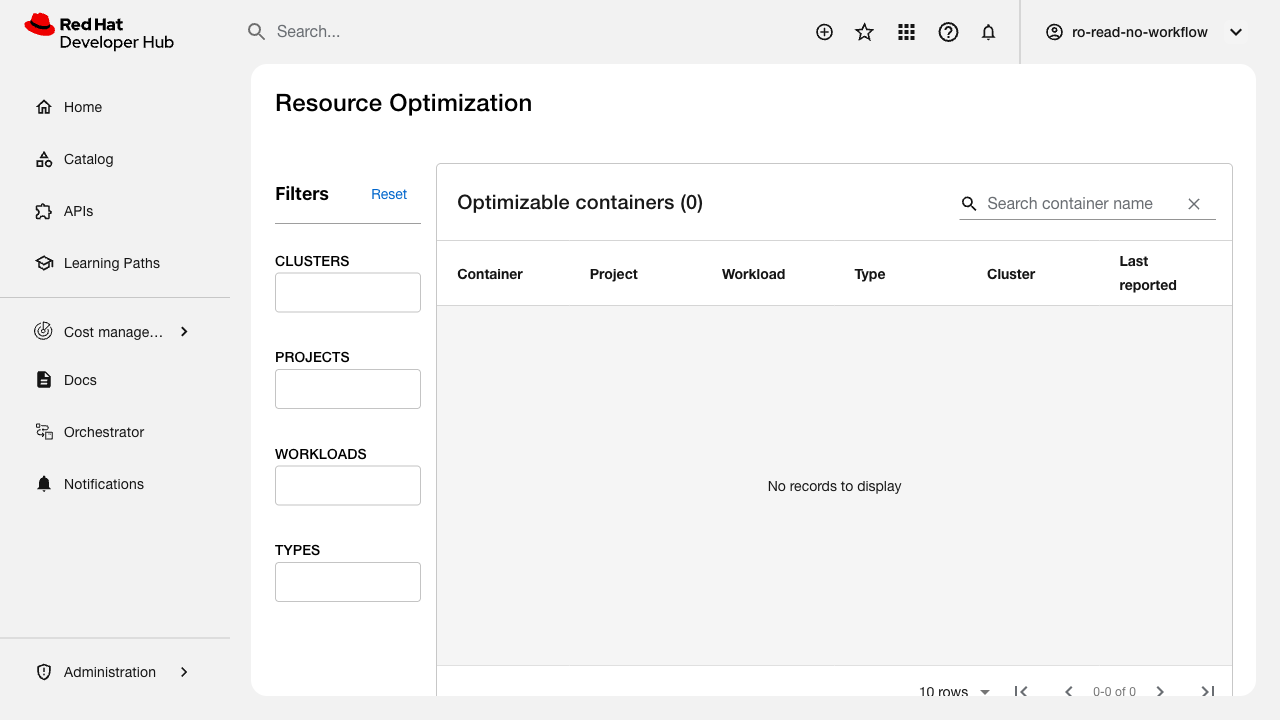Clear the container name search field
Screen dimensions: 1280x720
point(1193,204)
